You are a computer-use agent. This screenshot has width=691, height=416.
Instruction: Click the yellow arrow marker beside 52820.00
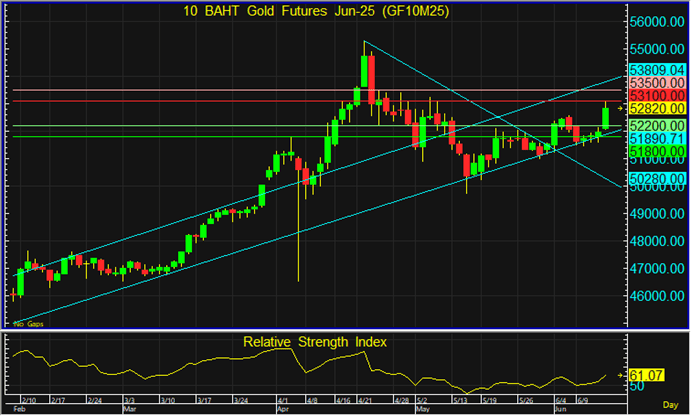(620, 107)
